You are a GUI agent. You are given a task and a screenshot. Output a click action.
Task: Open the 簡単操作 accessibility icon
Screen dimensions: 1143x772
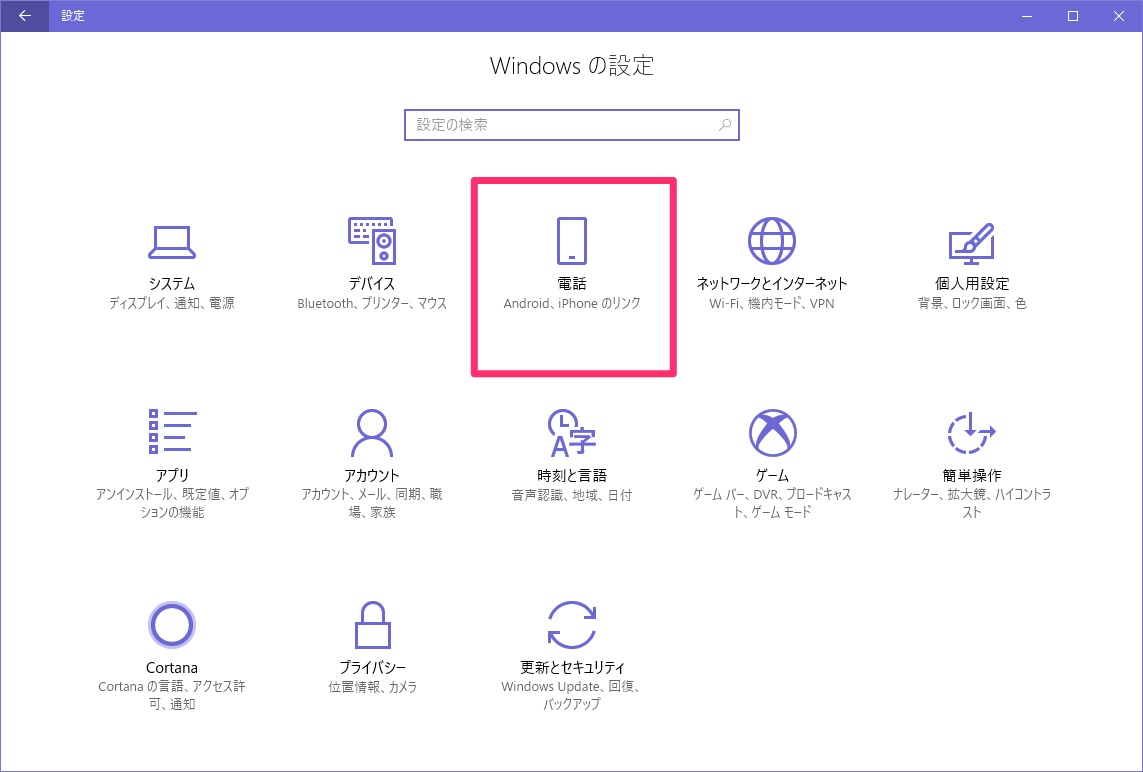972,432
